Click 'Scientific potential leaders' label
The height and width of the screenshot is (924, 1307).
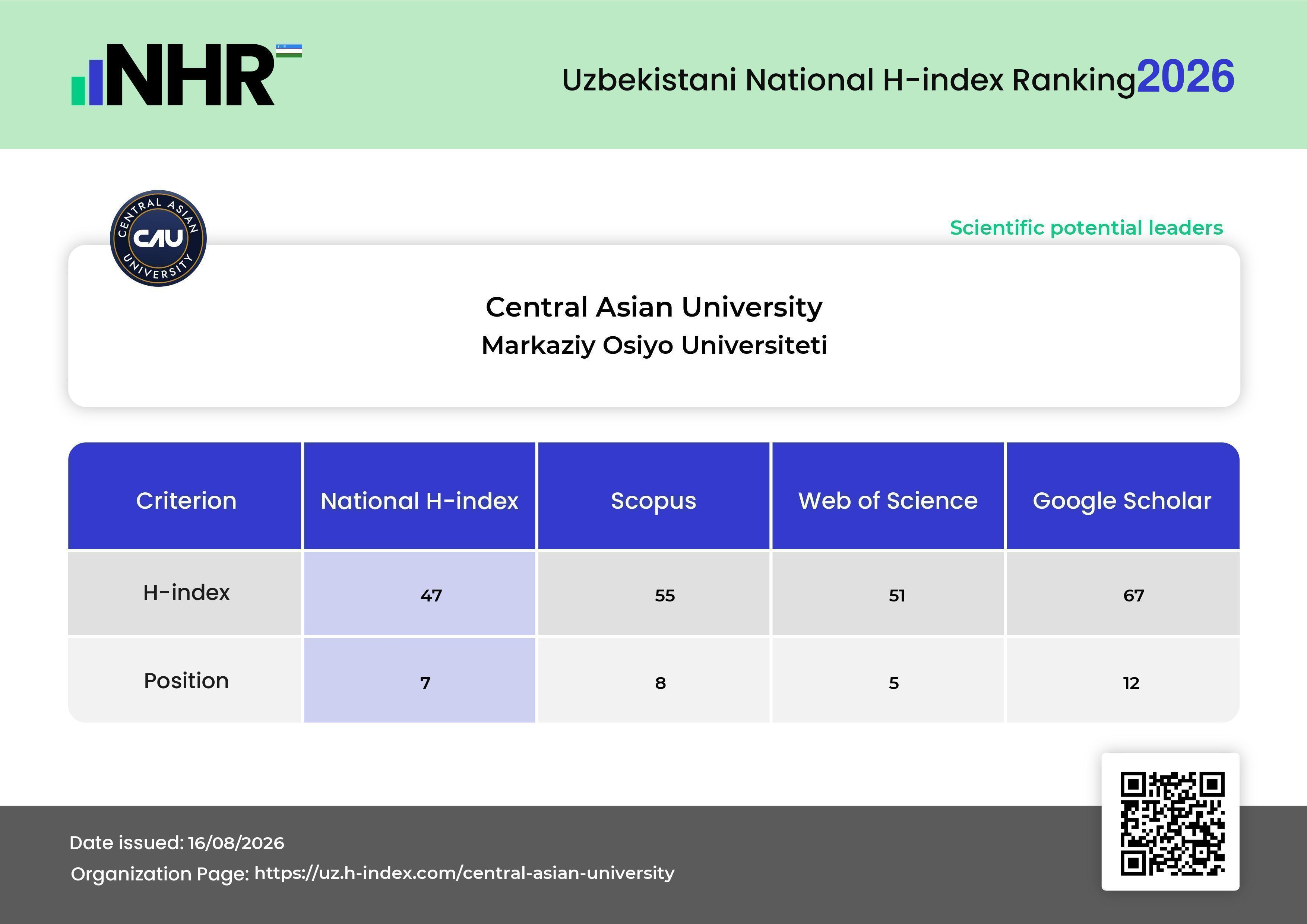[1086, 228]
